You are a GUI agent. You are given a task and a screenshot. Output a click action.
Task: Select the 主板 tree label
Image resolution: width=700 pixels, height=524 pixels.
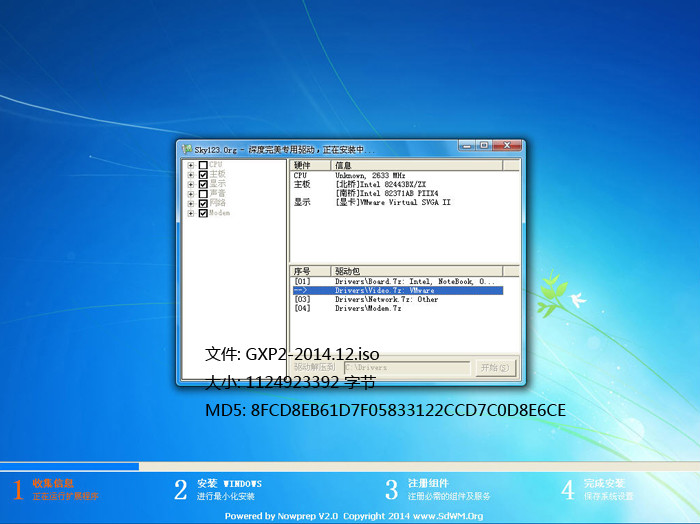(217, 175)
